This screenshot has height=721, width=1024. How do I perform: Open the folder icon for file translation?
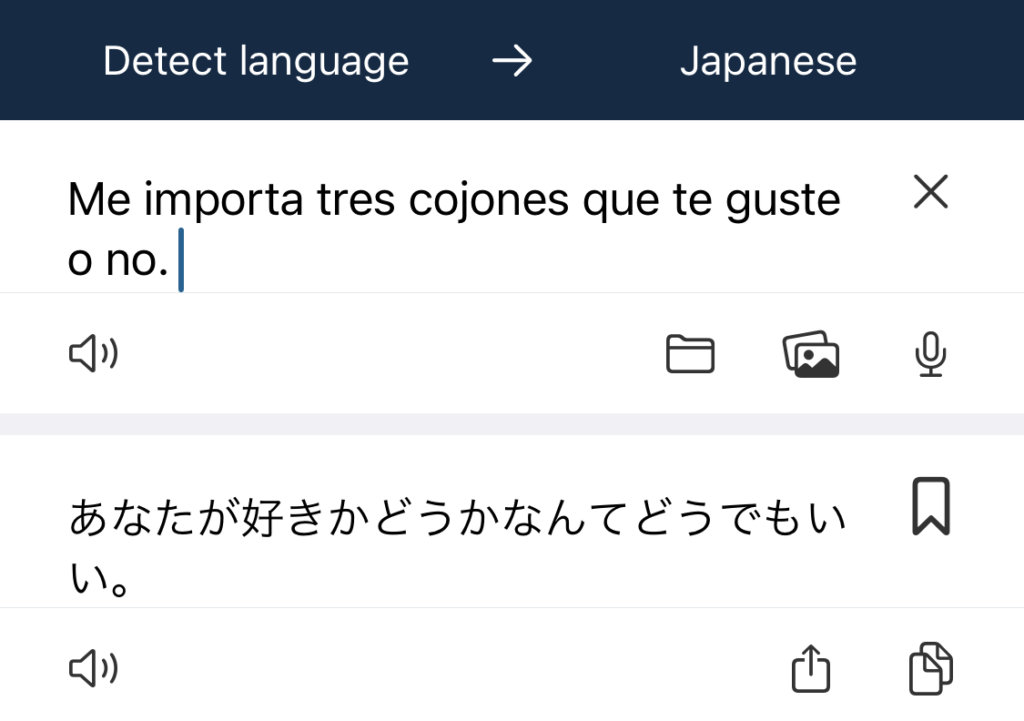(x=690, y=355)
